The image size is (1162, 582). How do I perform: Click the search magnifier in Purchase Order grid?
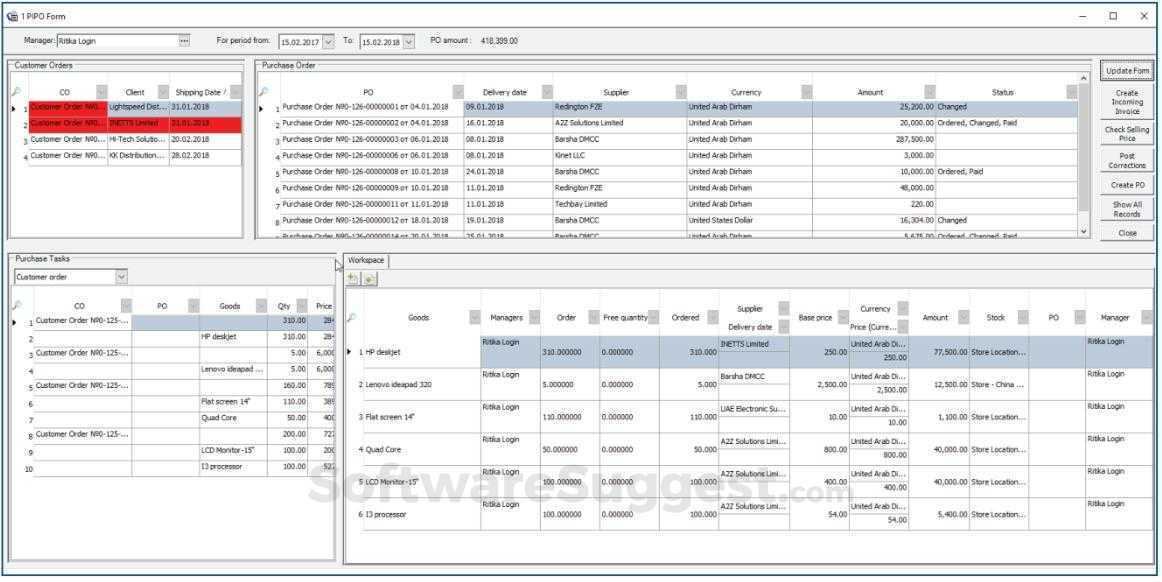(x=264, y=91)
